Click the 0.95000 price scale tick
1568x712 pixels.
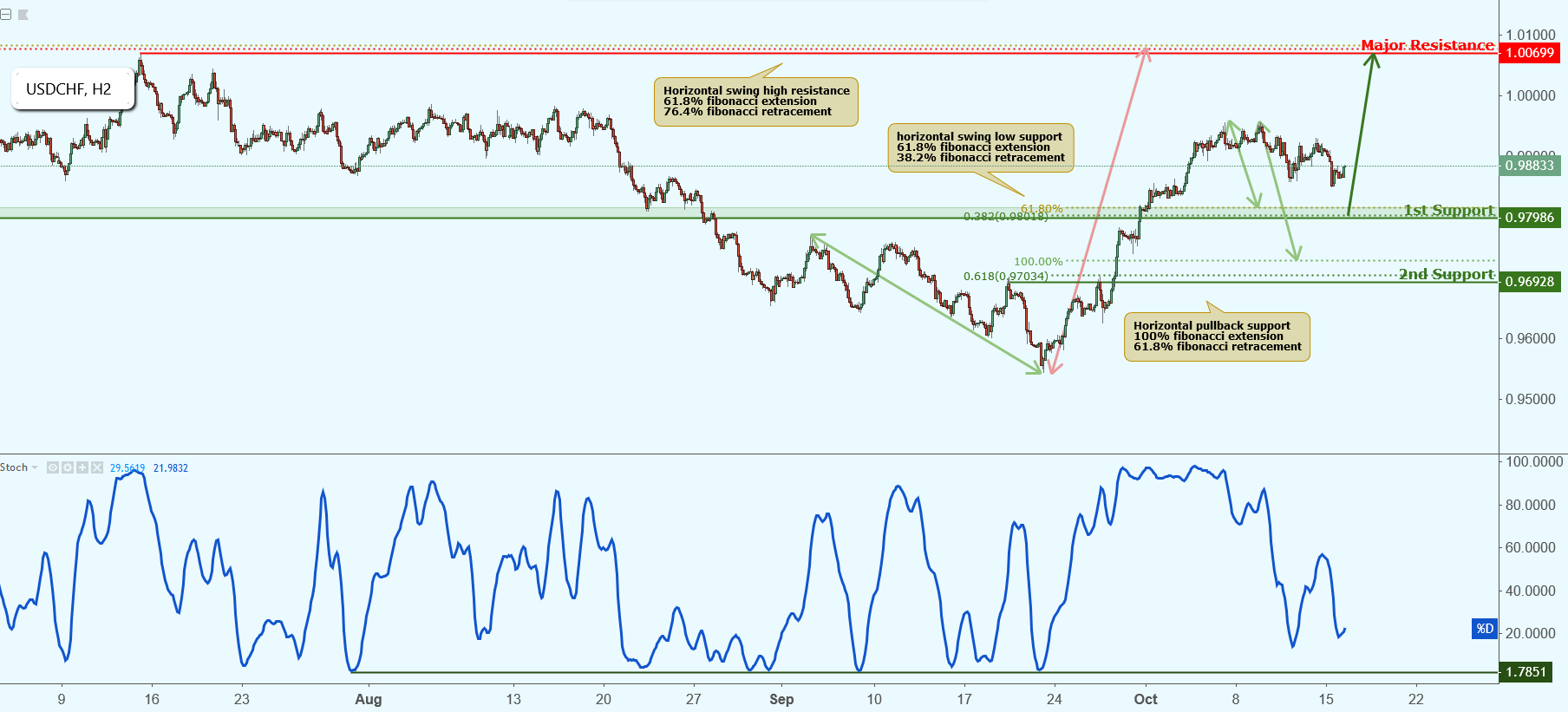click(x=1531, y=400)
